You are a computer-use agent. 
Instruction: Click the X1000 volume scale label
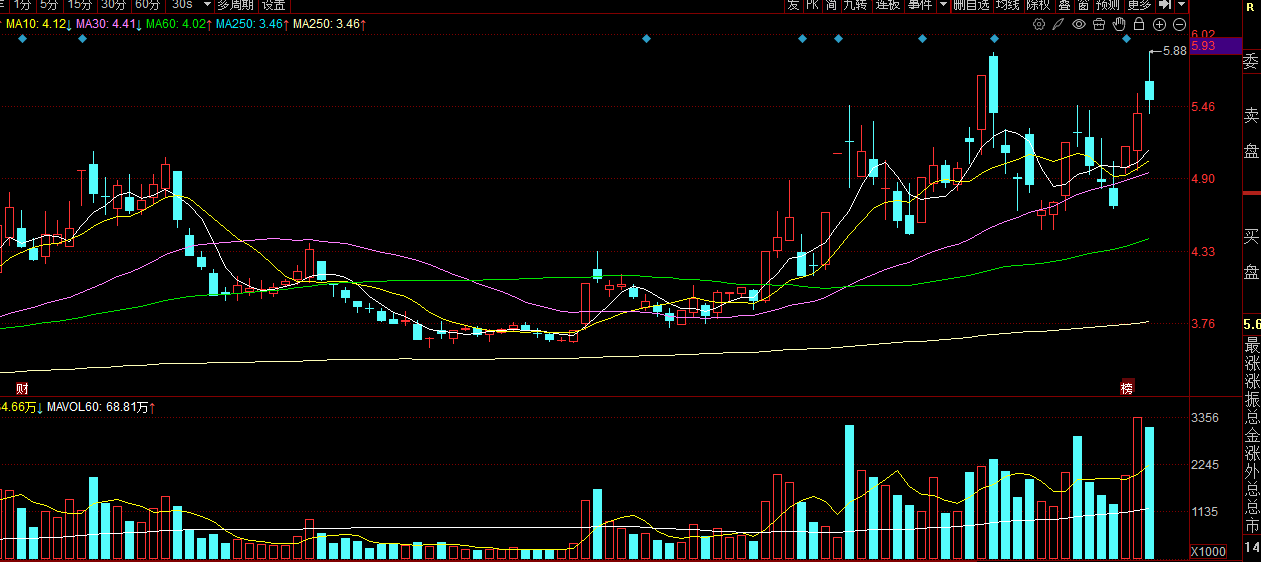tap(1208, 552)
